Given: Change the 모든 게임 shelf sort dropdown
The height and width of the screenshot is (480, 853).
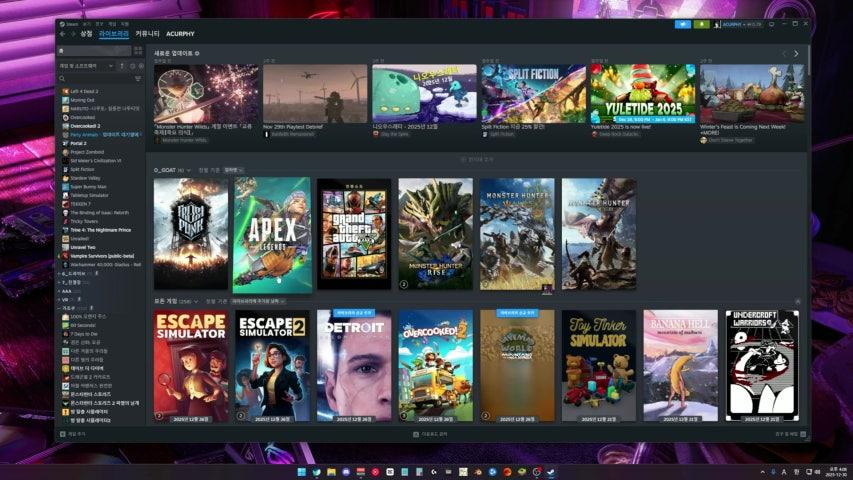Looking at the screenshot, I should coord(258,301).
